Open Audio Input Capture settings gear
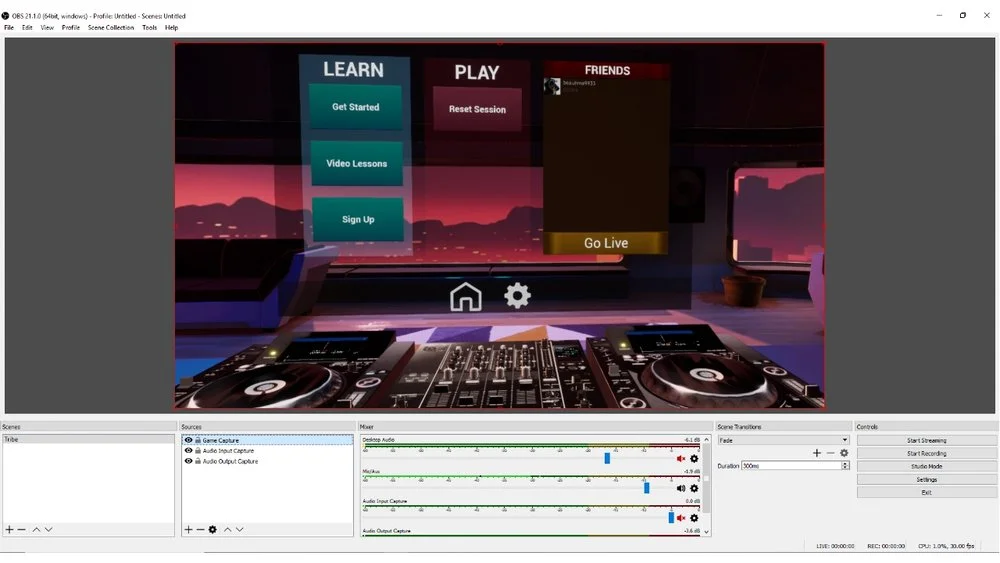The height and width of the screenshot is (563, 1000). [694, 518]
